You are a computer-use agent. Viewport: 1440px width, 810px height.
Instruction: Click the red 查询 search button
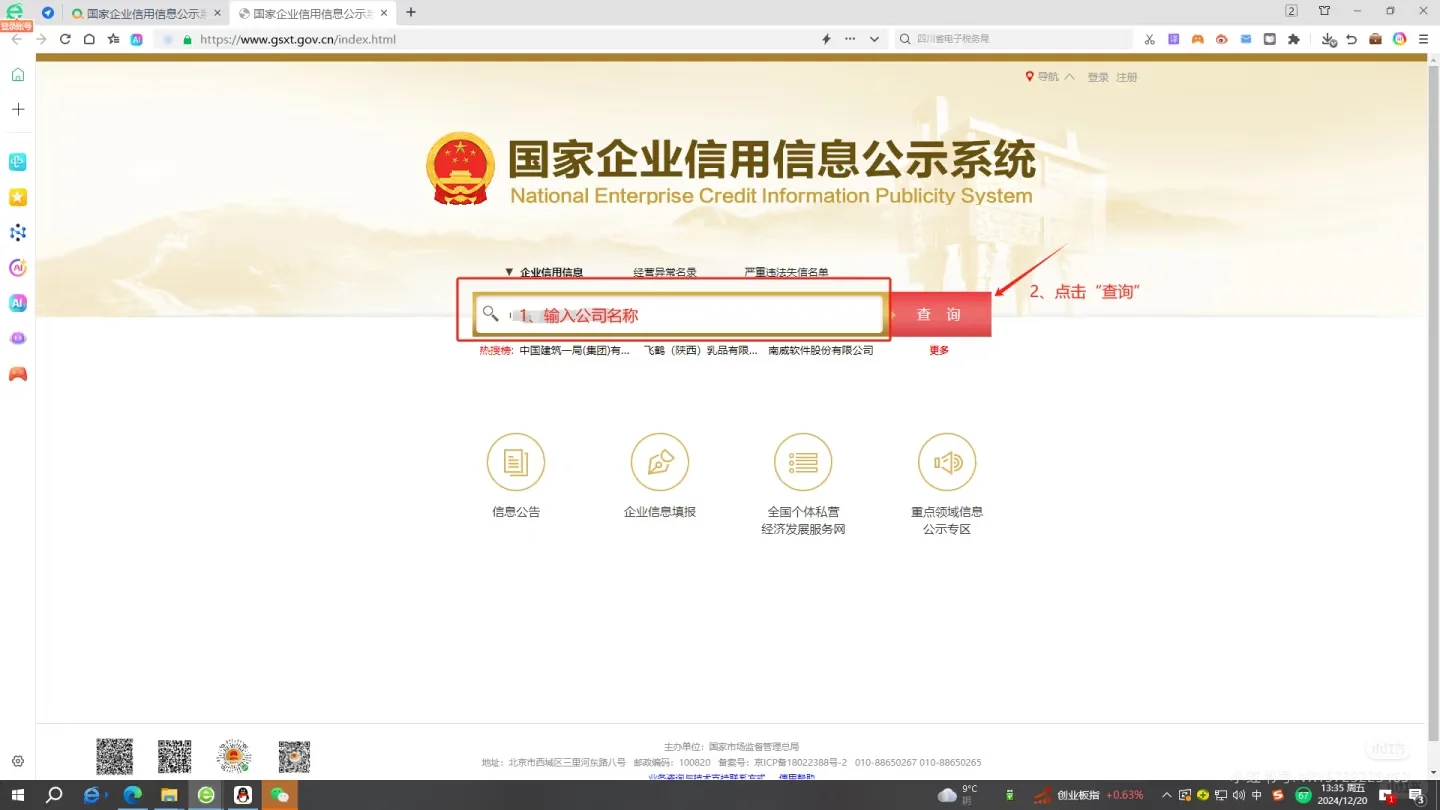(x=938, y=313)
